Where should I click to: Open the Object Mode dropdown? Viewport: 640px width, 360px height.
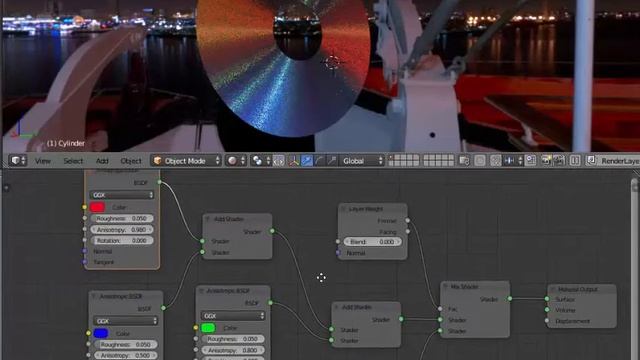click(186, 160)
